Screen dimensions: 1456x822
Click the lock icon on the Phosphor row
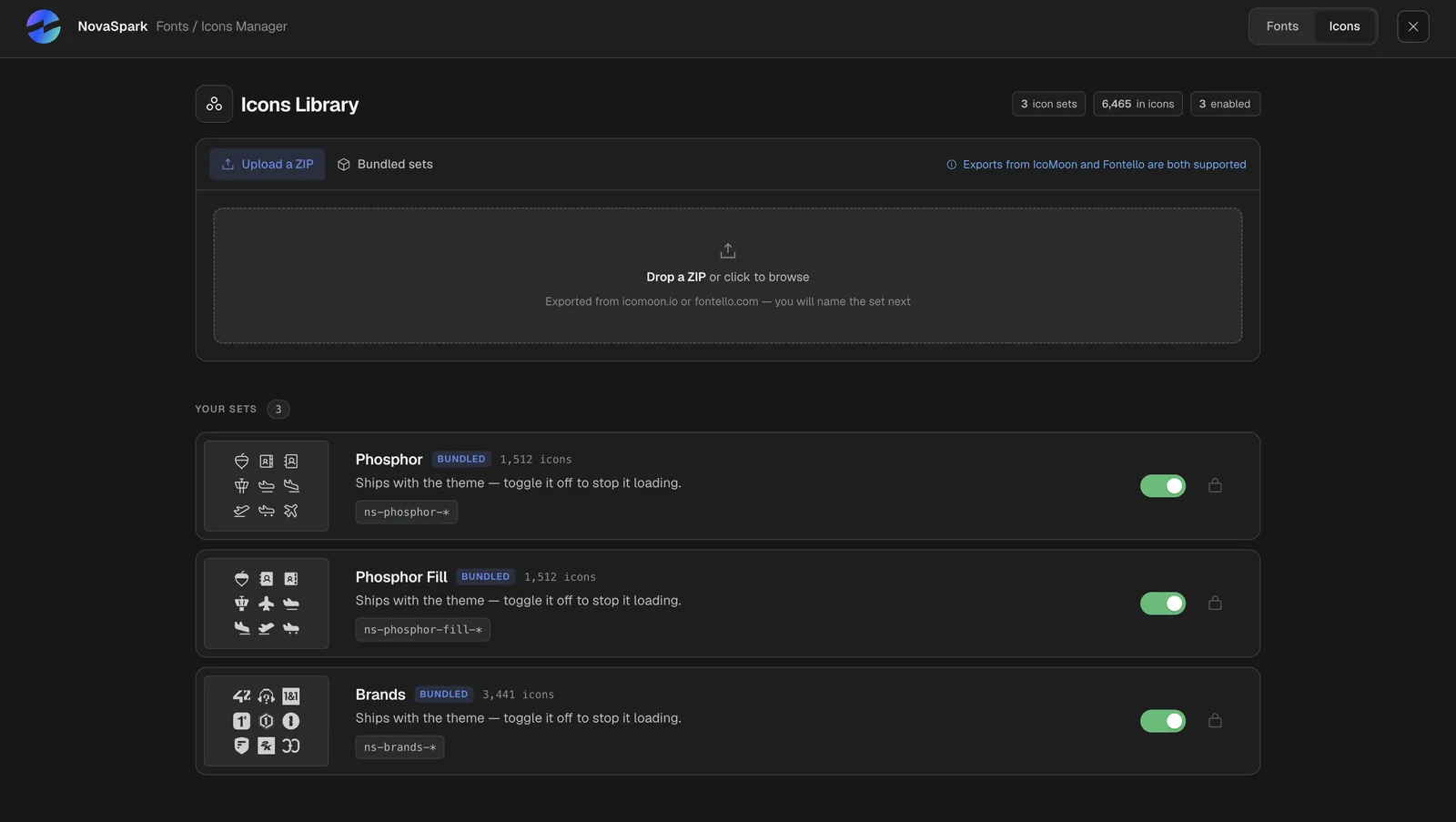tap(1215, 485)
